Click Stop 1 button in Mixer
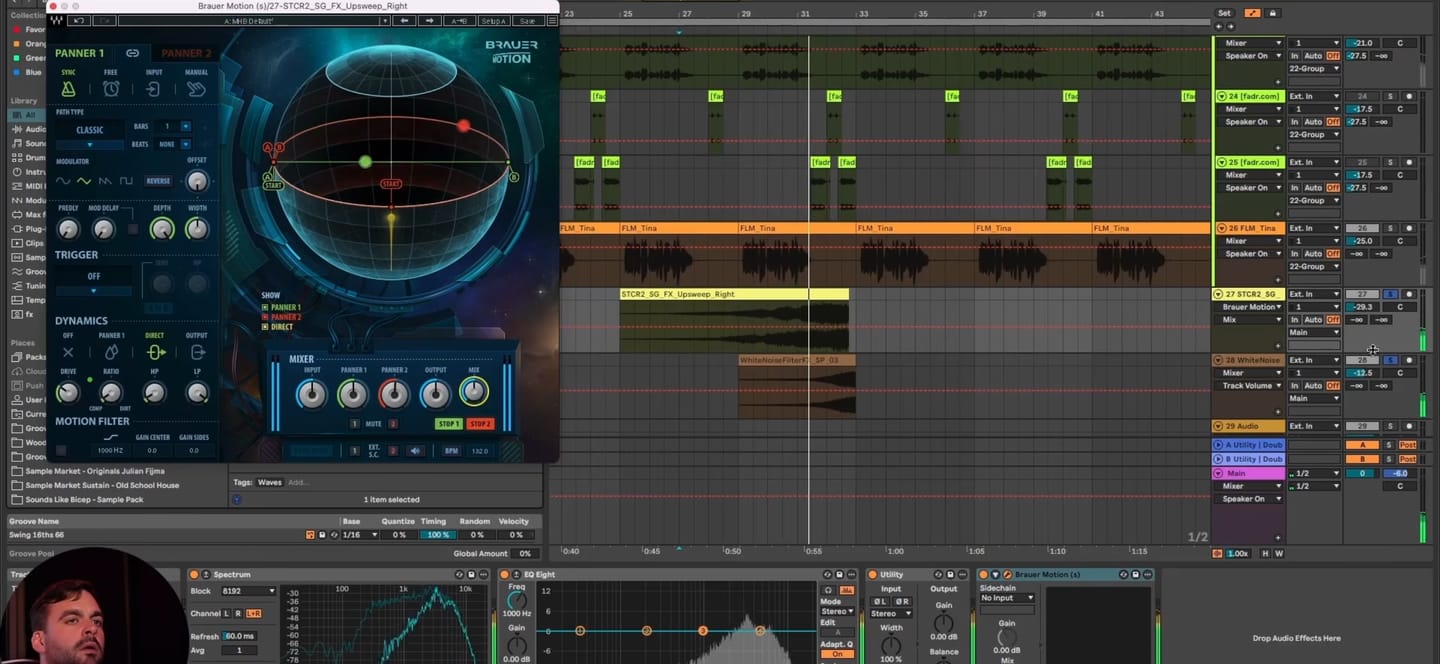This screenshot has width=1440, height=664. (x=448, y=424)
